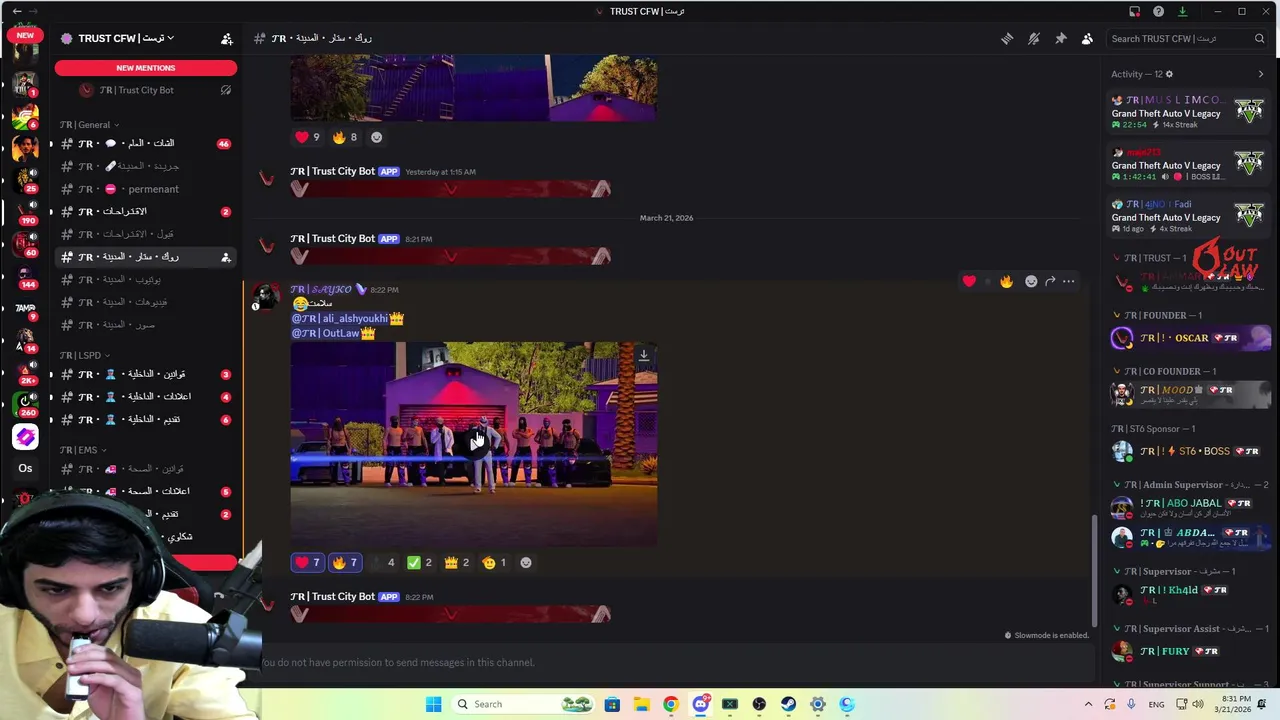Click the @ali_alshyoukhi mention
Viewport: 1280px width, 720px height.
pos(347,318)
